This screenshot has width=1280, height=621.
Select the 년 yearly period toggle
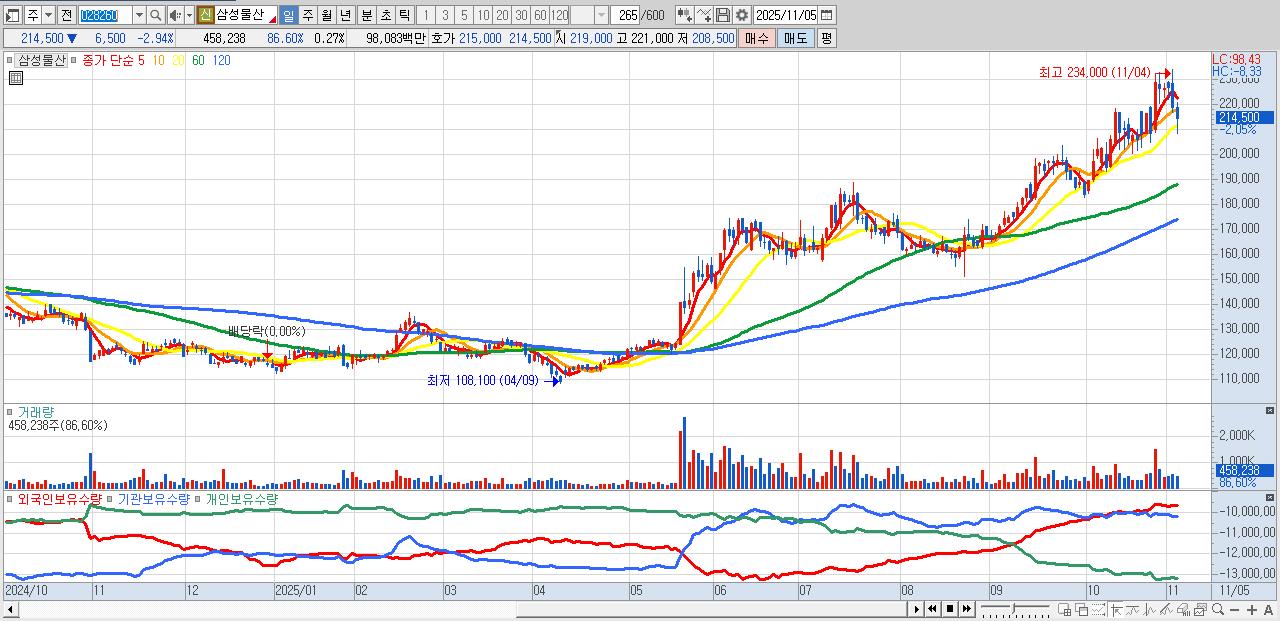[x=345, y=15]
